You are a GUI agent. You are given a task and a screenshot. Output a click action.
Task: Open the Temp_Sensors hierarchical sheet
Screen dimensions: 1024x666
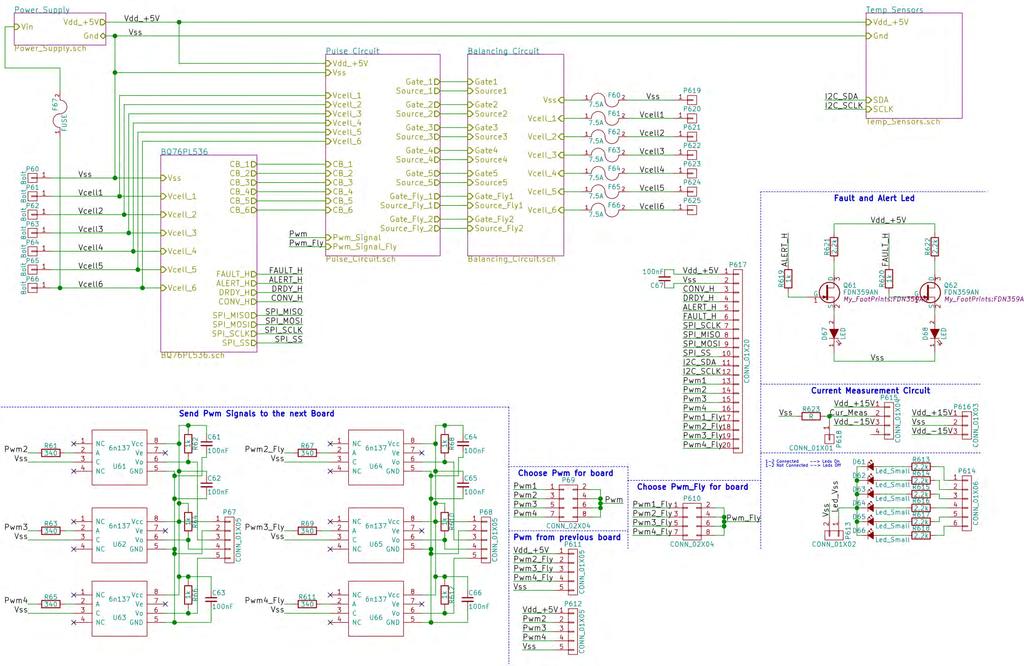point(914,65)
